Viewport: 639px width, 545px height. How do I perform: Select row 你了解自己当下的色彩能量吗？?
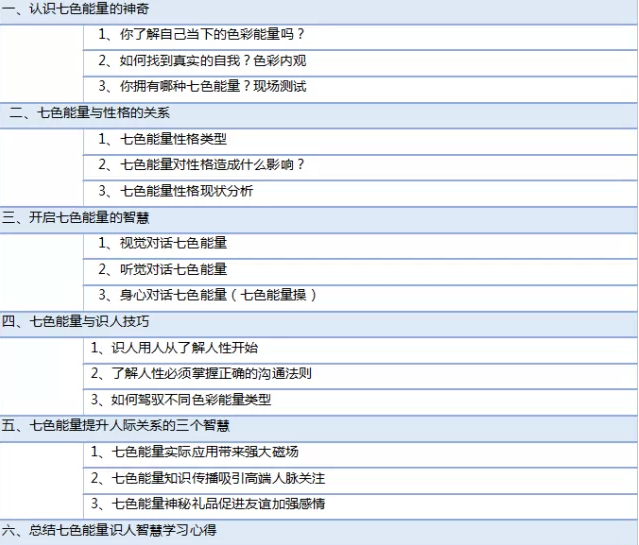[x=360, y=38]
